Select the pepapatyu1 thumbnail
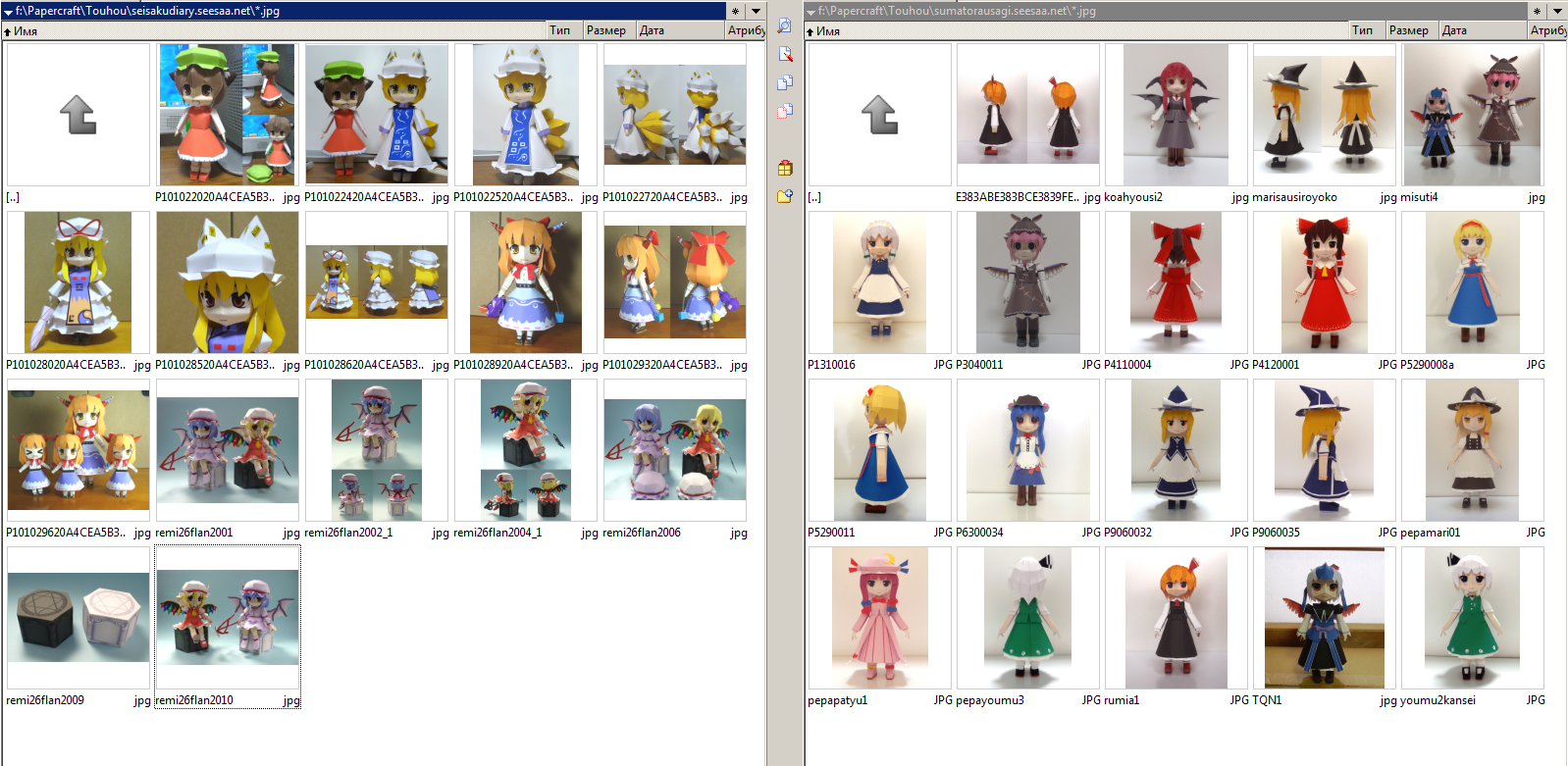This screenshot has width=1568, height=766. click(x=880, y=618)
